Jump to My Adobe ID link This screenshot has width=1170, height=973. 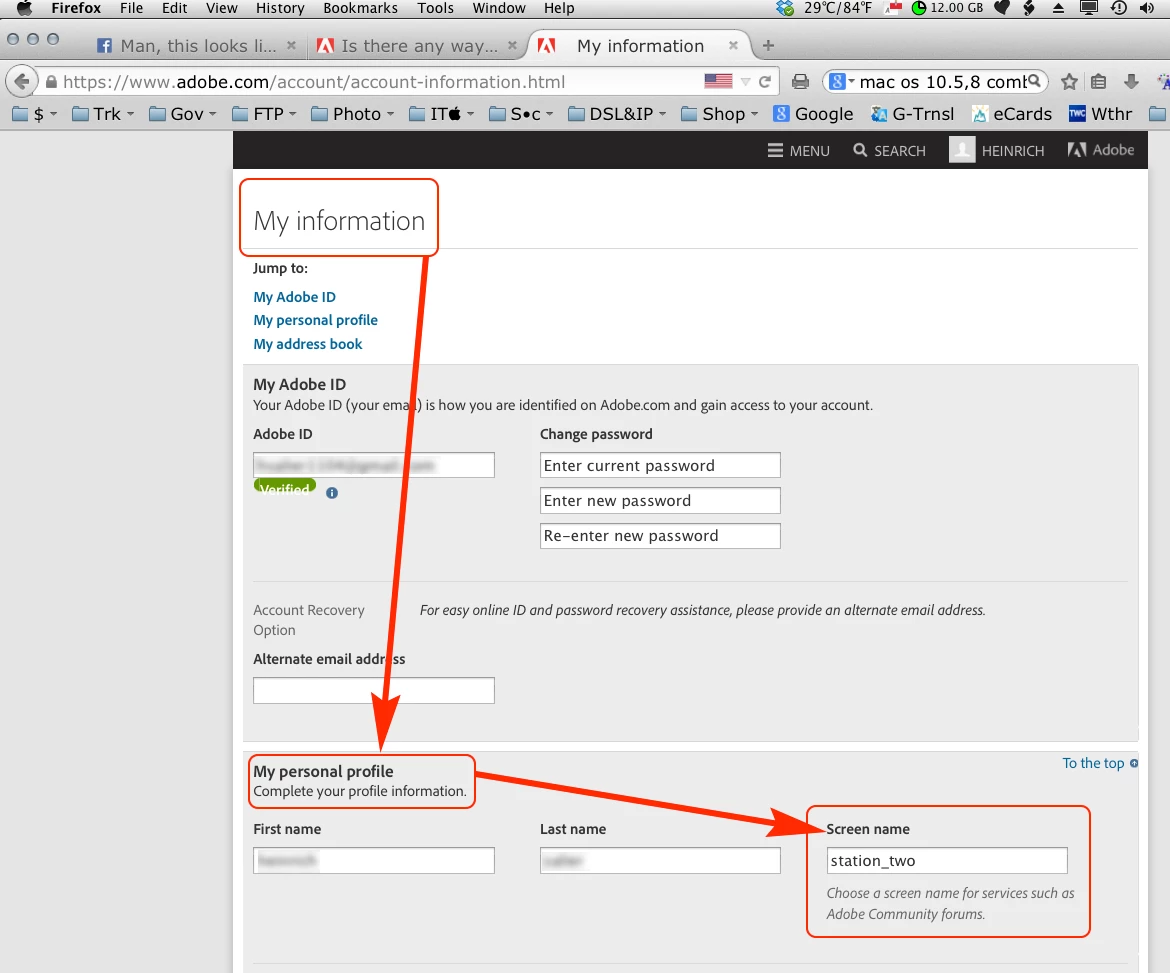pyautogui.click(x=294, y=296)
